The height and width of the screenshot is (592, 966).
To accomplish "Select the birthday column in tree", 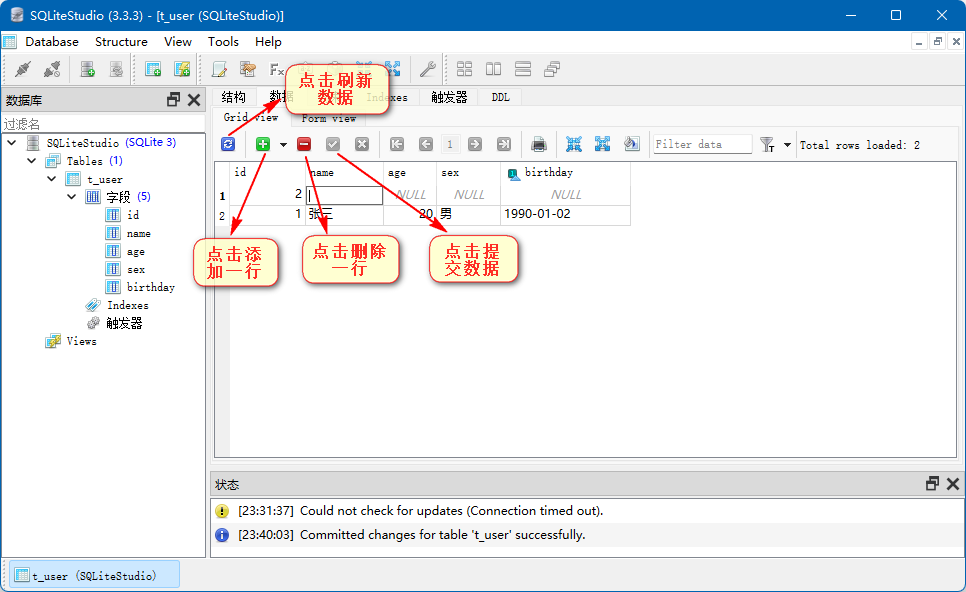I will pyautogui.click(x=150, y=287).
